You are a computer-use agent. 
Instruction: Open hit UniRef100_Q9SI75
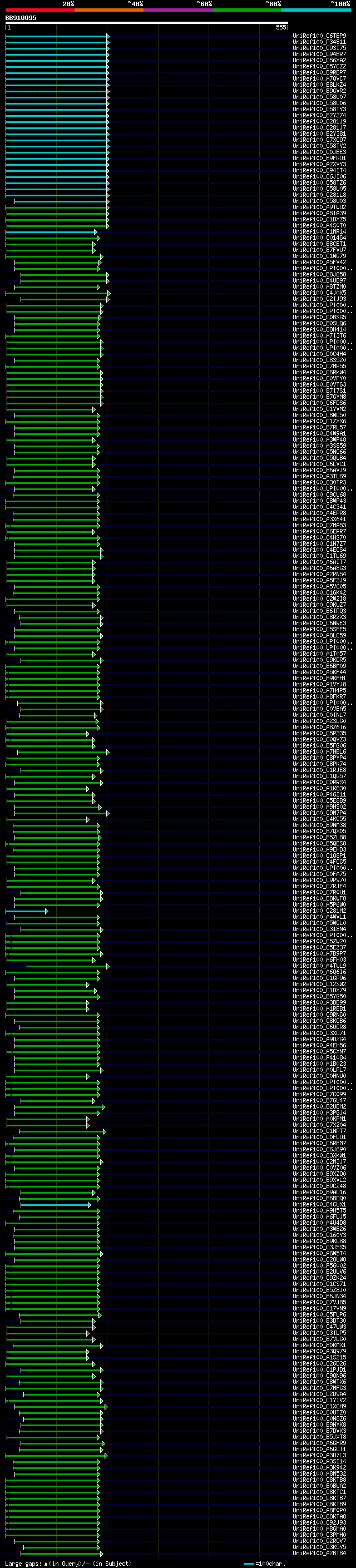pyautogui.click(x=319, y=48)
